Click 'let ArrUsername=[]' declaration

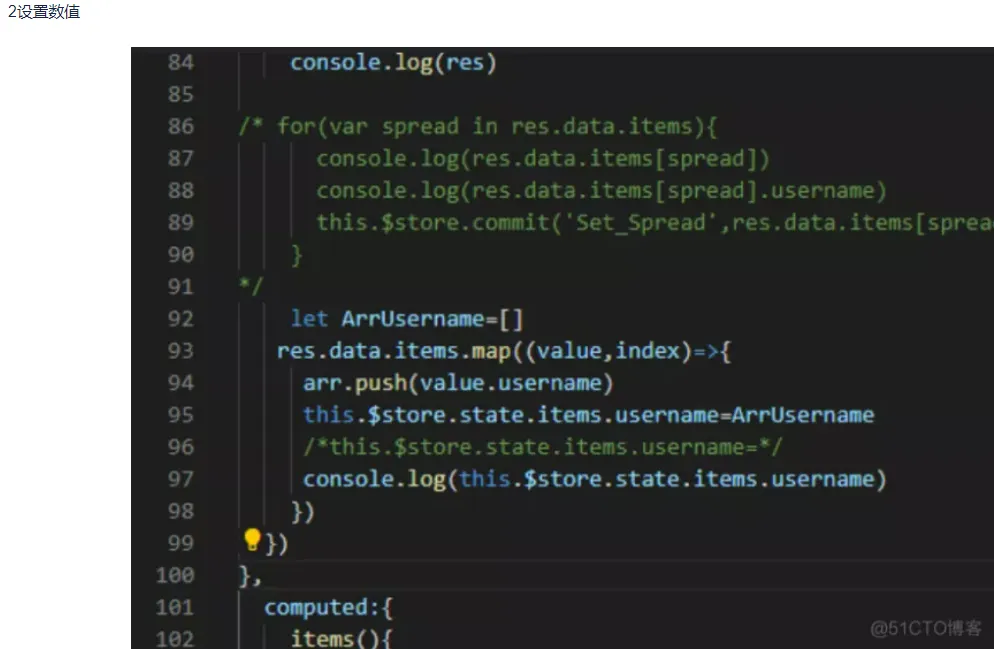click(x=406, y=319)
